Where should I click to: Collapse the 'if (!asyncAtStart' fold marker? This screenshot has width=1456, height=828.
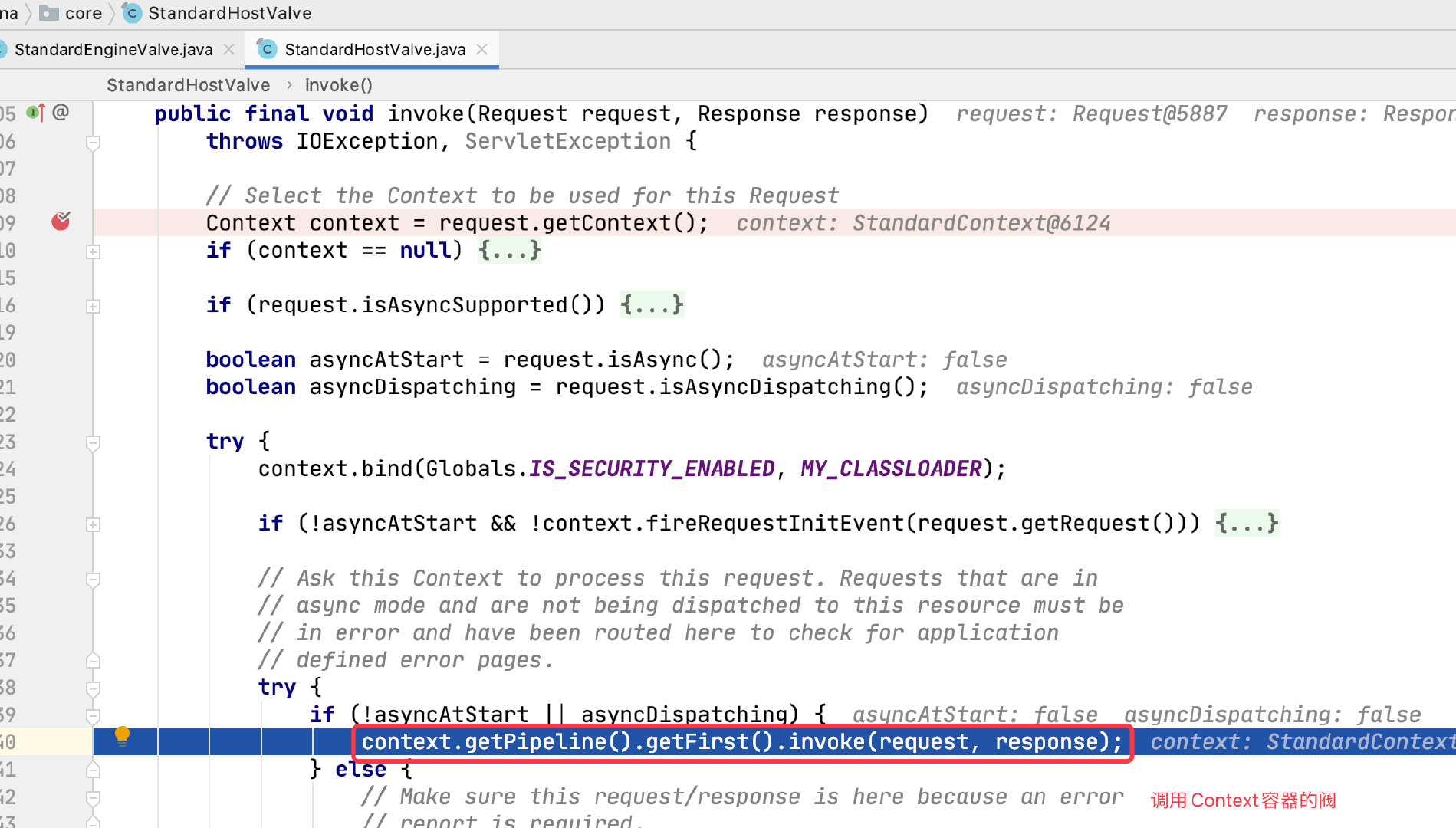point(93,715)
